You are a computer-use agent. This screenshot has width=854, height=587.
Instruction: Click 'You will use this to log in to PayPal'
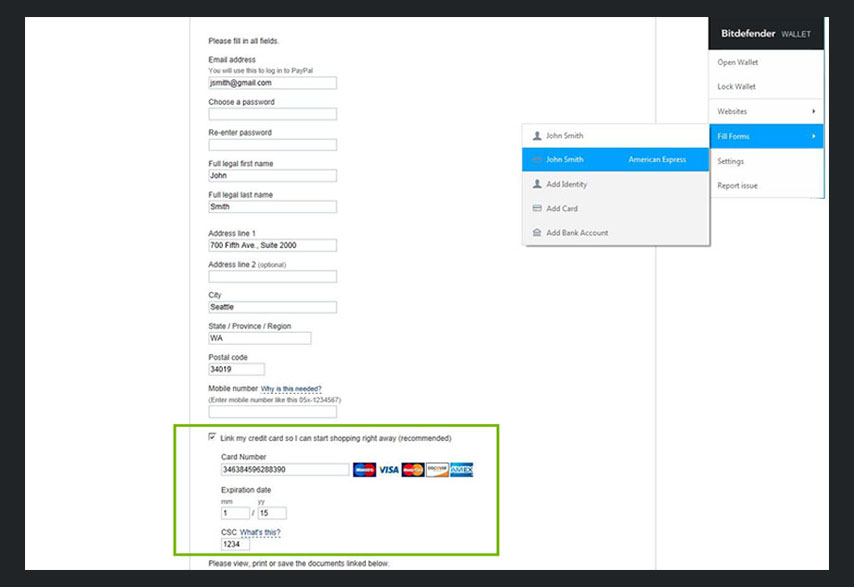coord(261,71)
